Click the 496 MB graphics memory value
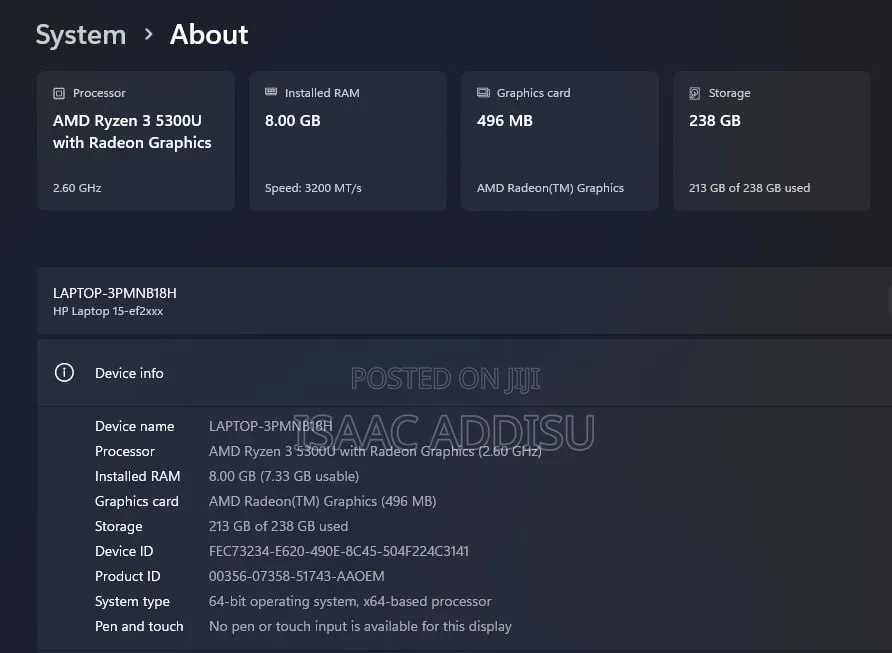 coord(505,121)
